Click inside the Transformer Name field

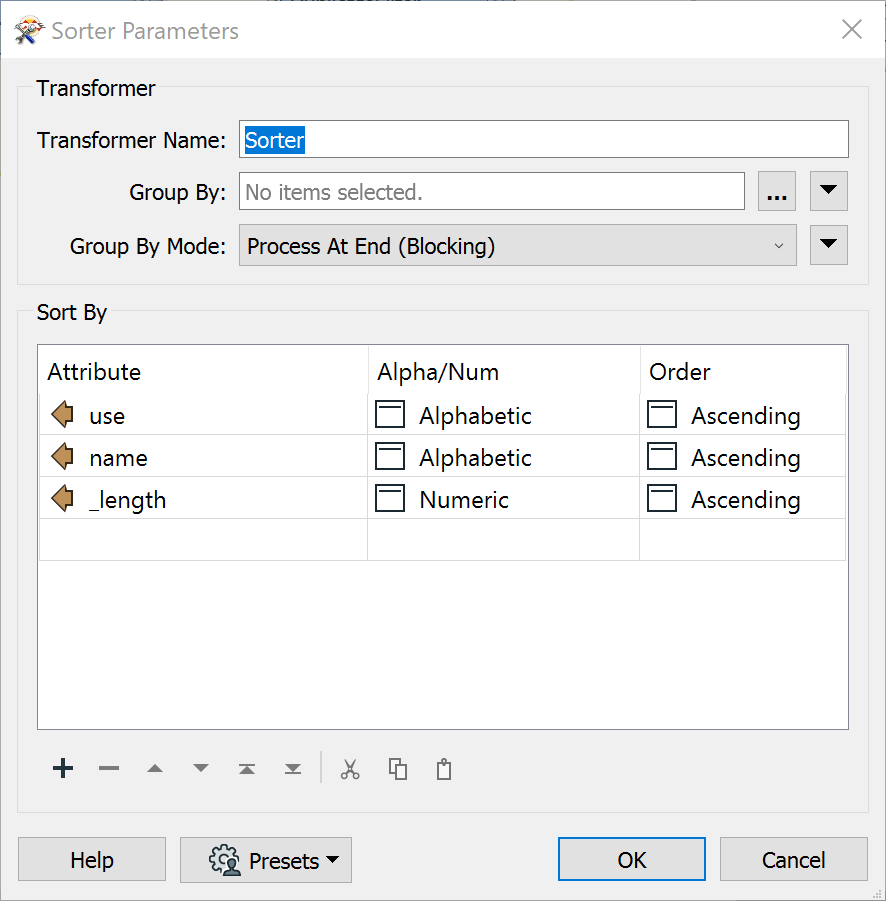(x=543, y=139)
